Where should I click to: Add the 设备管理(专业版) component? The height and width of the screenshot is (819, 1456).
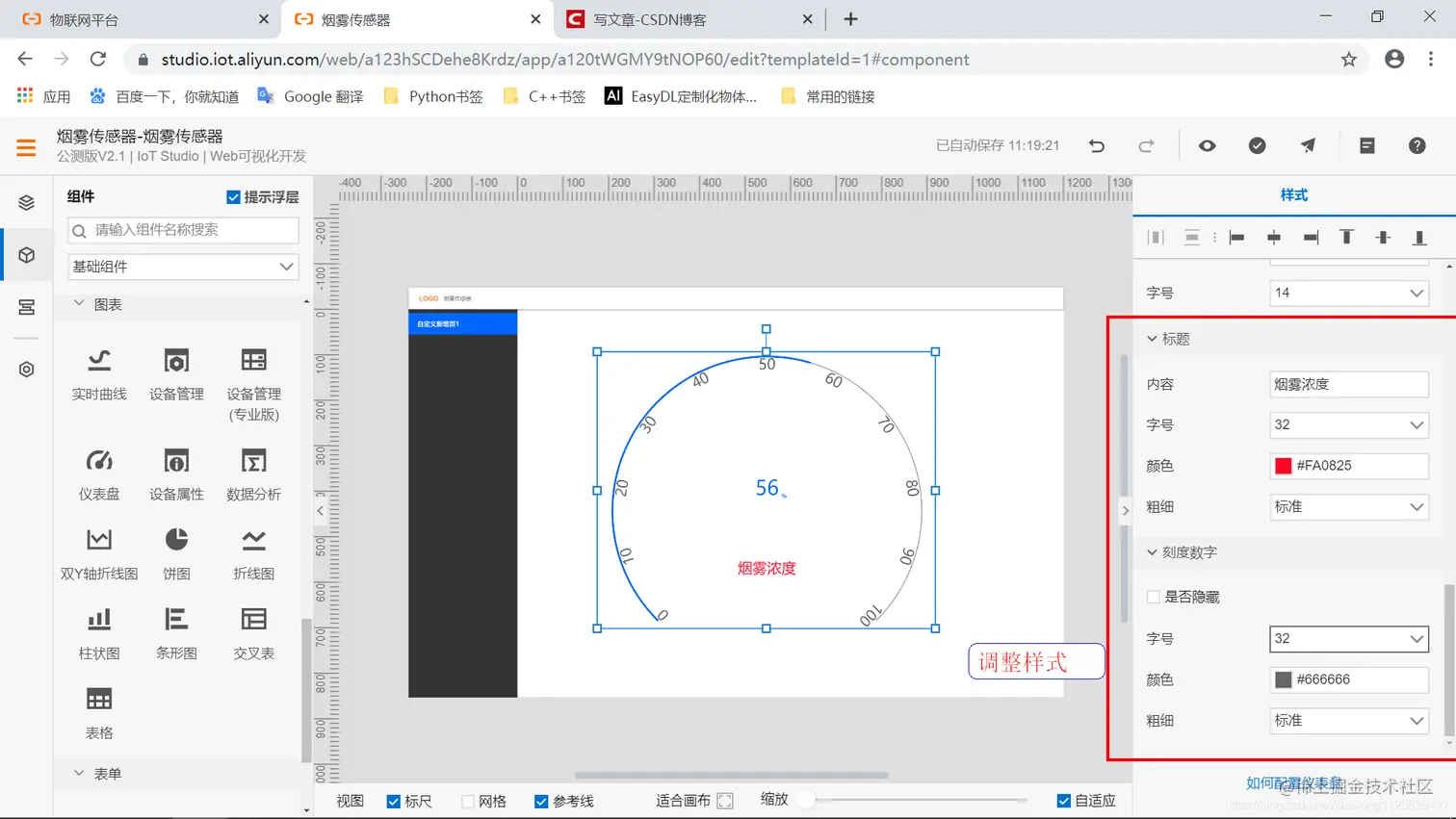click(x=254, y=385)
